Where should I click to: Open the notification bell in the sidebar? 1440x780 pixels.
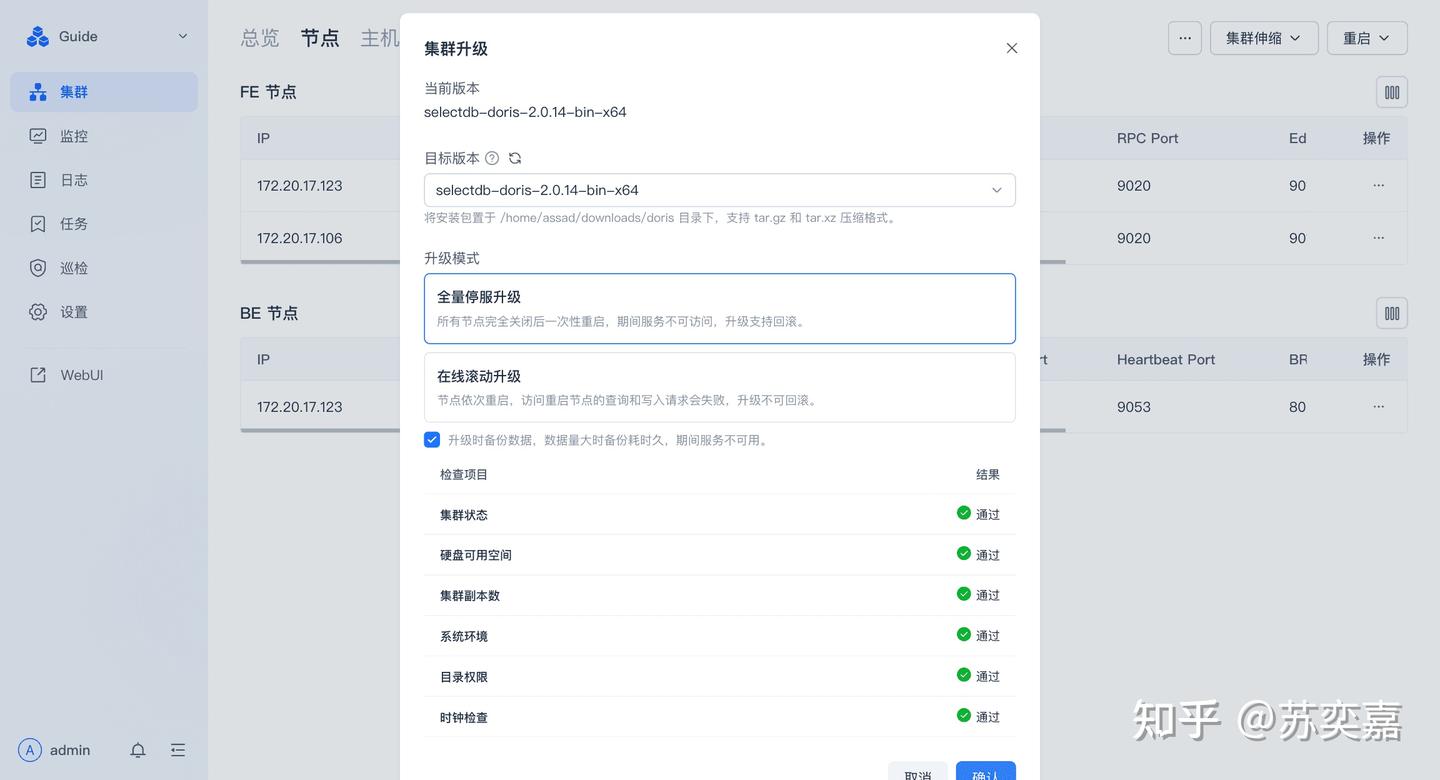[138, 750]
